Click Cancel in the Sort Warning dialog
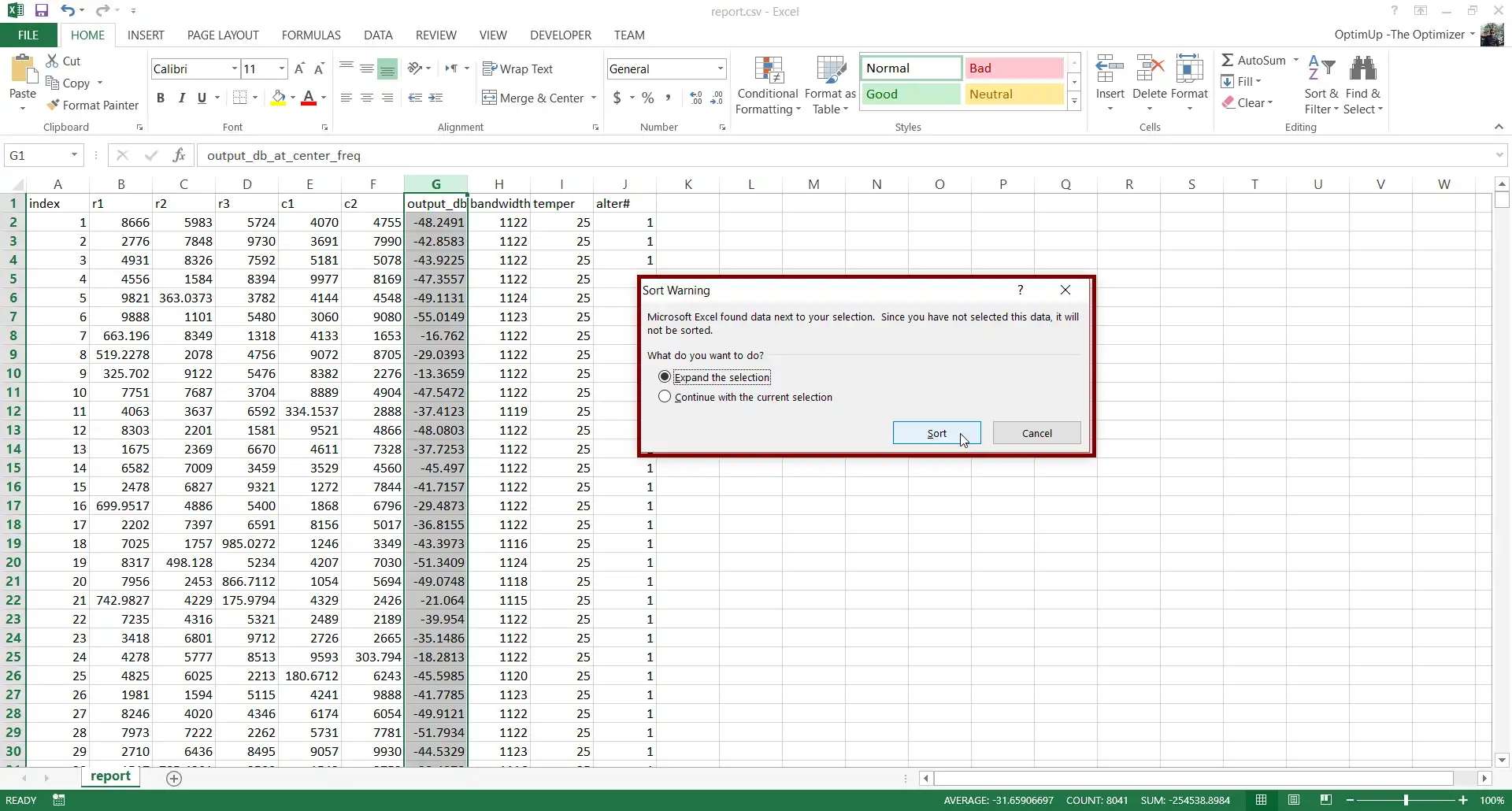This screenshot has height=811, width=1512. pos(1036,433)
